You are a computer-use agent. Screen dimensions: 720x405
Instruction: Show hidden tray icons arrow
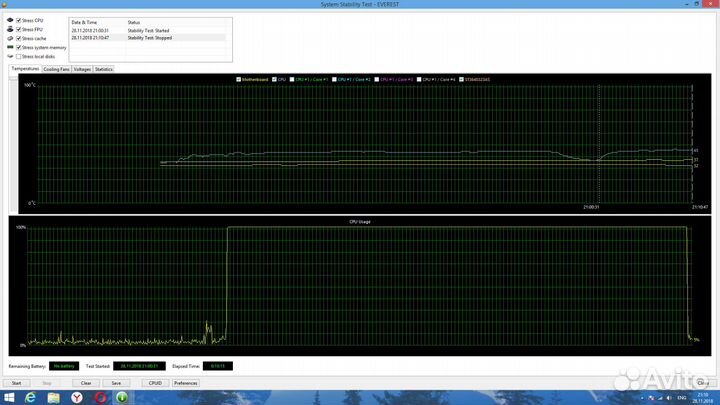click(642, 398)
